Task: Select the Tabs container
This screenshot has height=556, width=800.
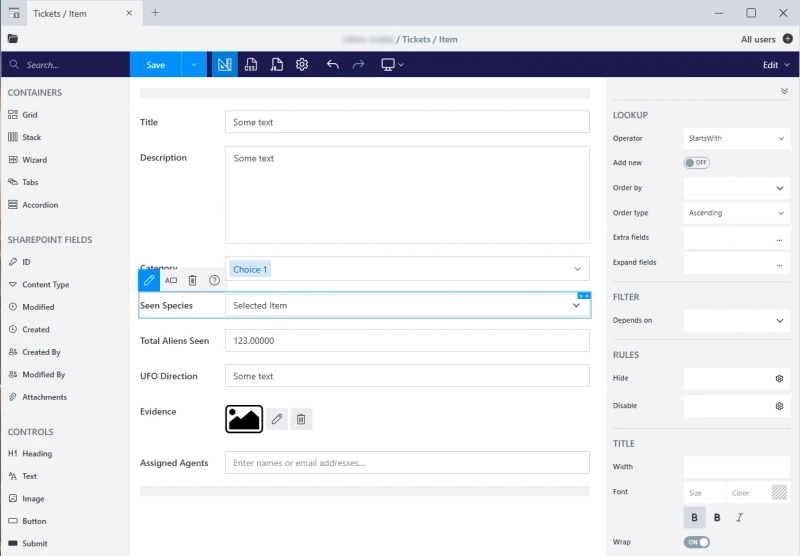Action: pos(23,182)
